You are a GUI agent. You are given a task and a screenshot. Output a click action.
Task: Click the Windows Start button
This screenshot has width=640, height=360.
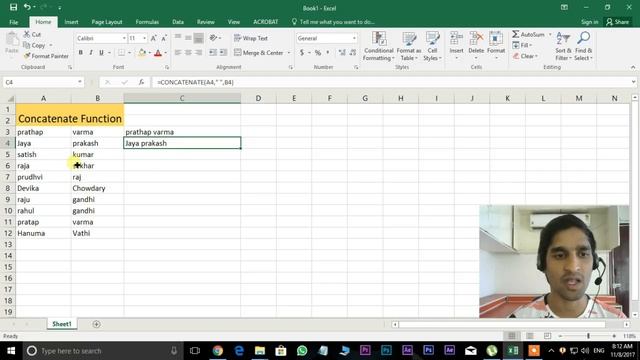click(11, 351)
